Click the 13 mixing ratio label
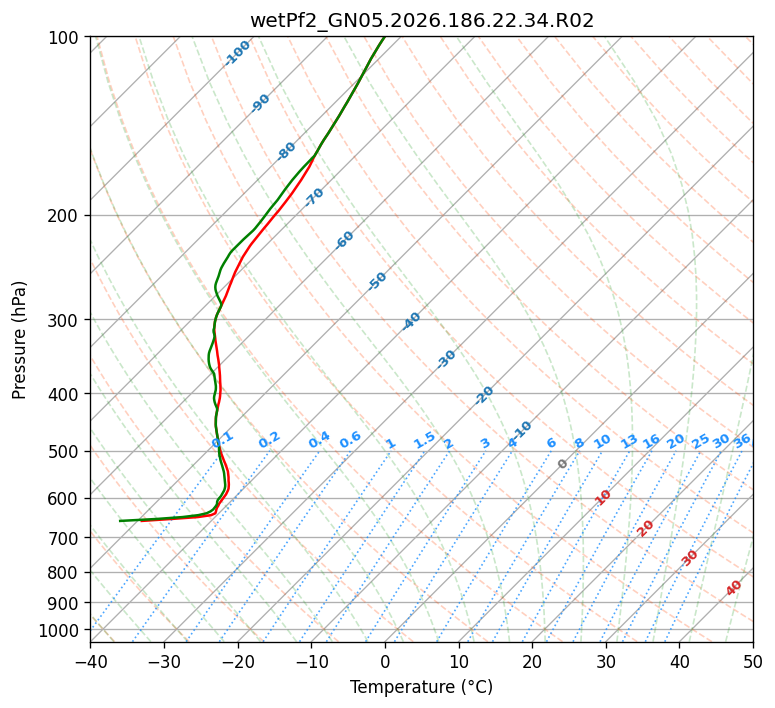 click(x=629, y=441)
